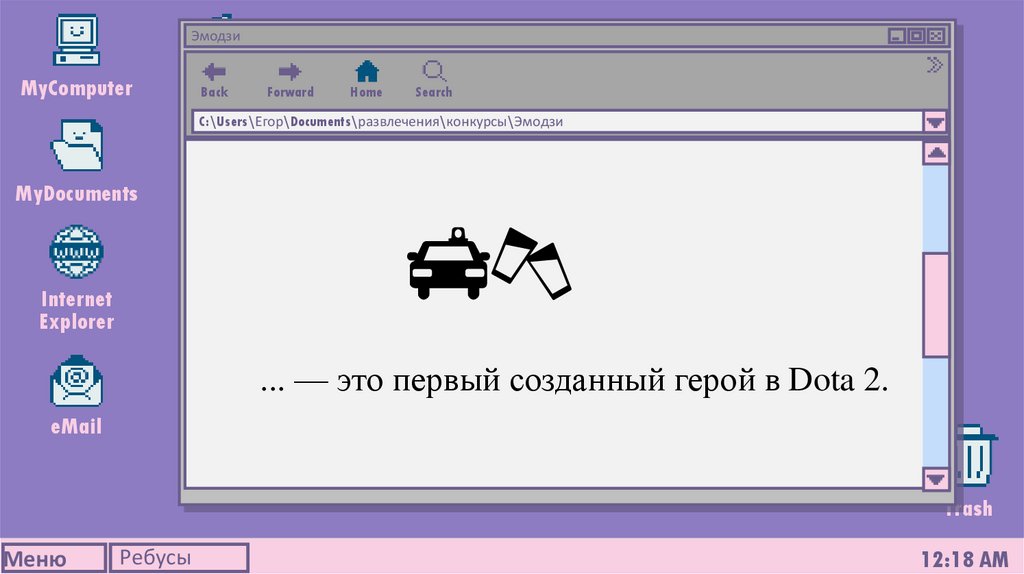This screenshot has height=574, width=1024.
Task: Click the address path field
Action: 557,121
